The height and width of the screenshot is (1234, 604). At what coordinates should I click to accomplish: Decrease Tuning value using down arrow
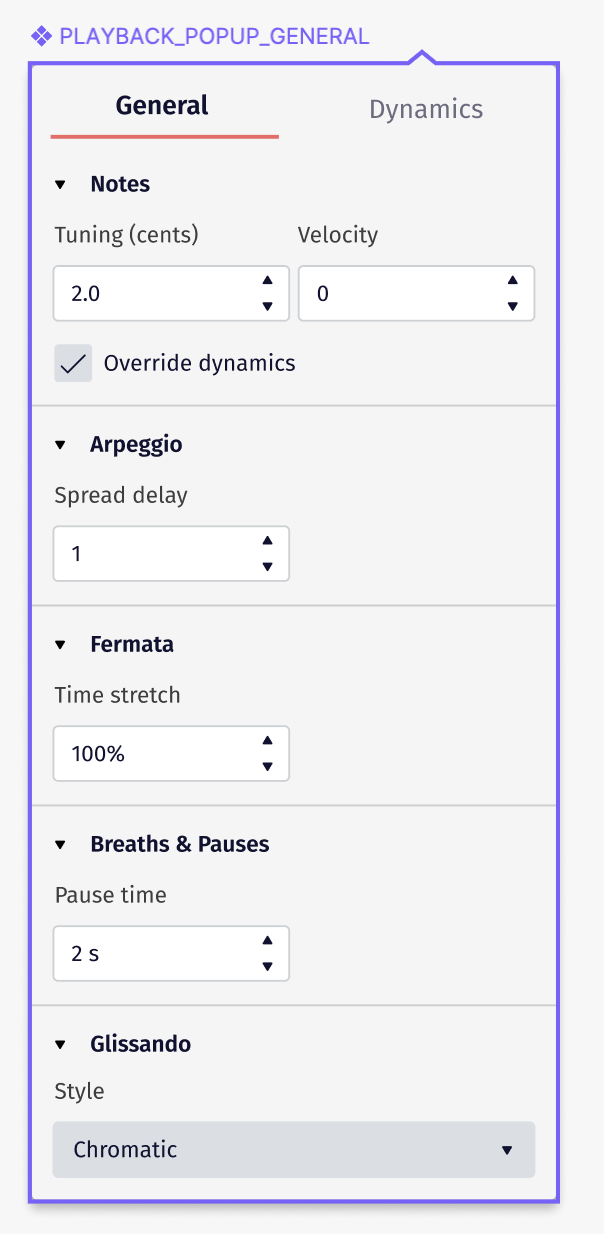tap(266, 305)
